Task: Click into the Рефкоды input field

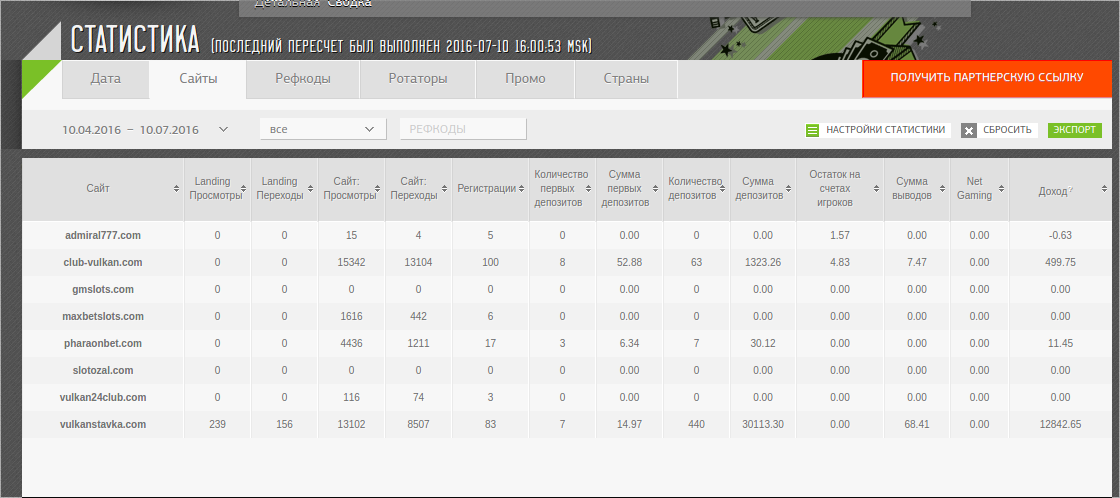Action: [x=463, y=129]
